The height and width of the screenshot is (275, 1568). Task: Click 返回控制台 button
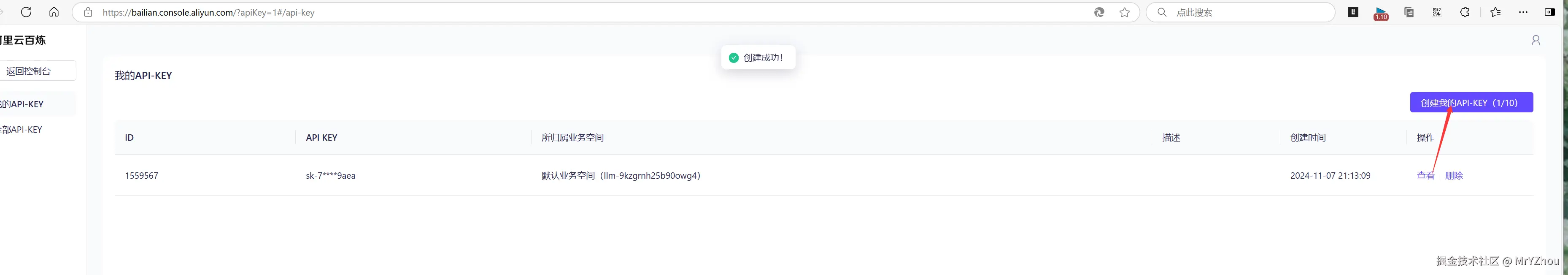click(37, 71)
